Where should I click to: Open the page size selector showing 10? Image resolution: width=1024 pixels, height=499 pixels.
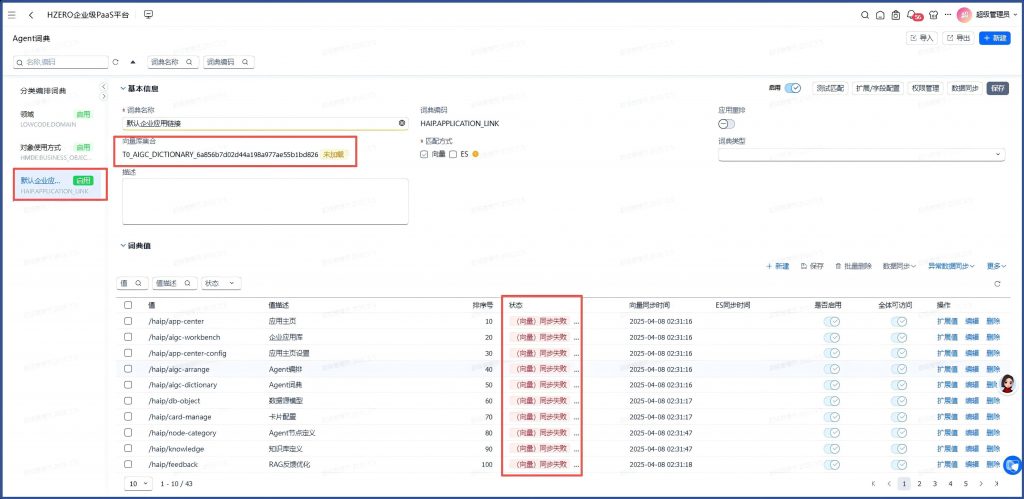(x=139, y=483)
